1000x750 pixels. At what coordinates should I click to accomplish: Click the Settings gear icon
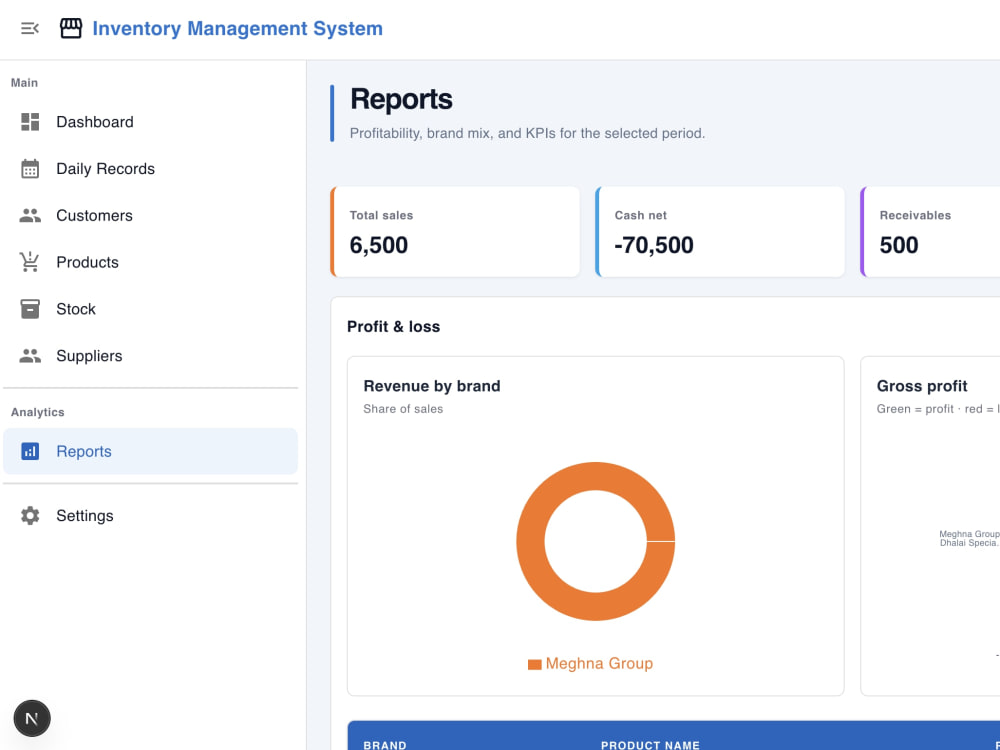(x=30, y=515)
